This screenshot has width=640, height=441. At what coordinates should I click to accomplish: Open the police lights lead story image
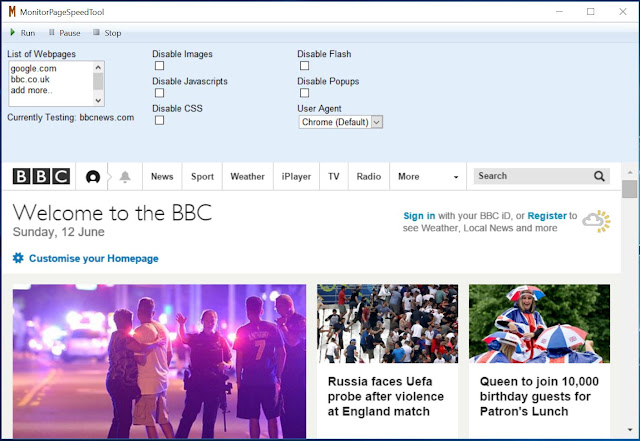159,361
